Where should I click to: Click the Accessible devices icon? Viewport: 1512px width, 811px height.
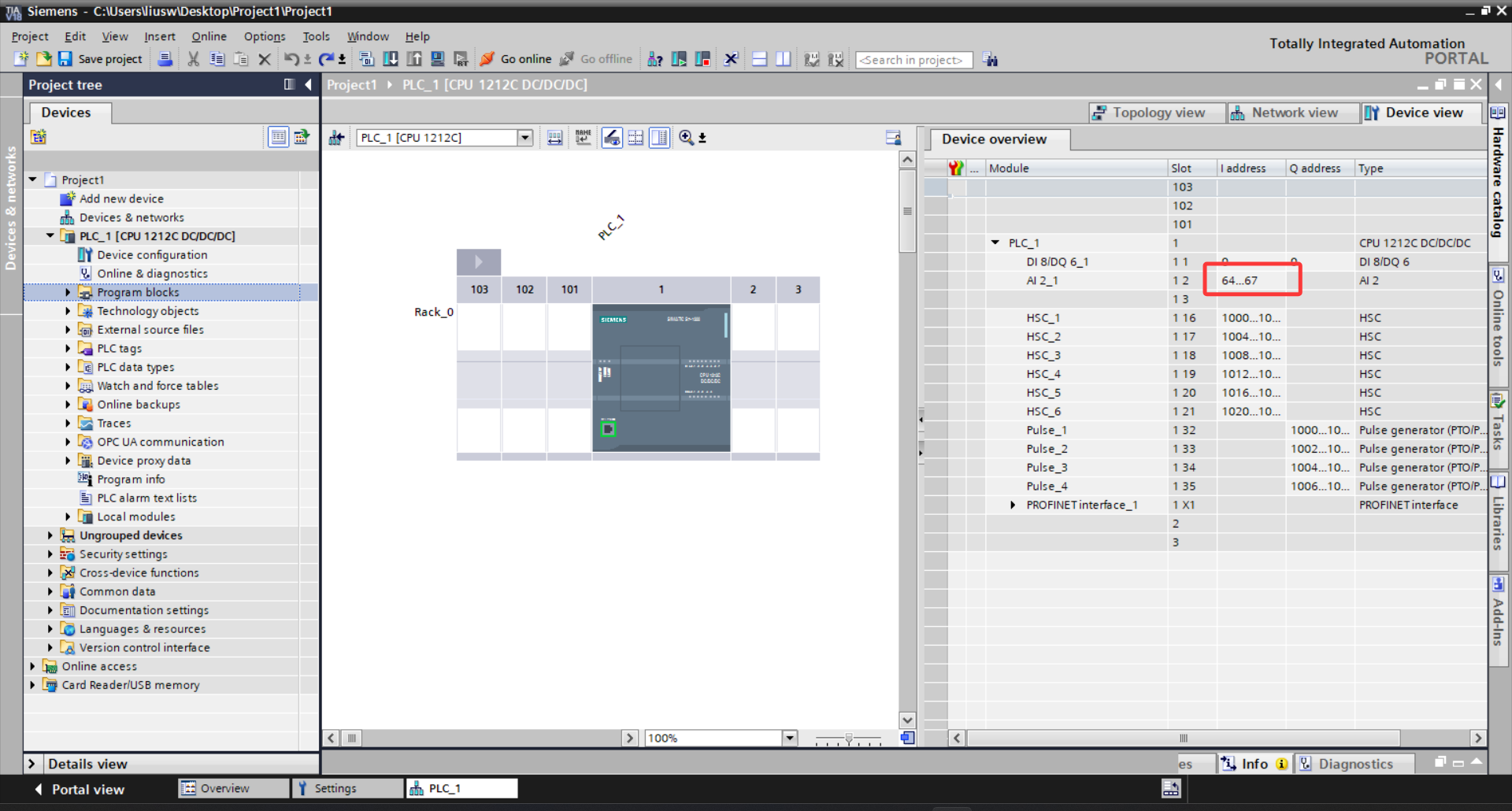tap(655, 59)
